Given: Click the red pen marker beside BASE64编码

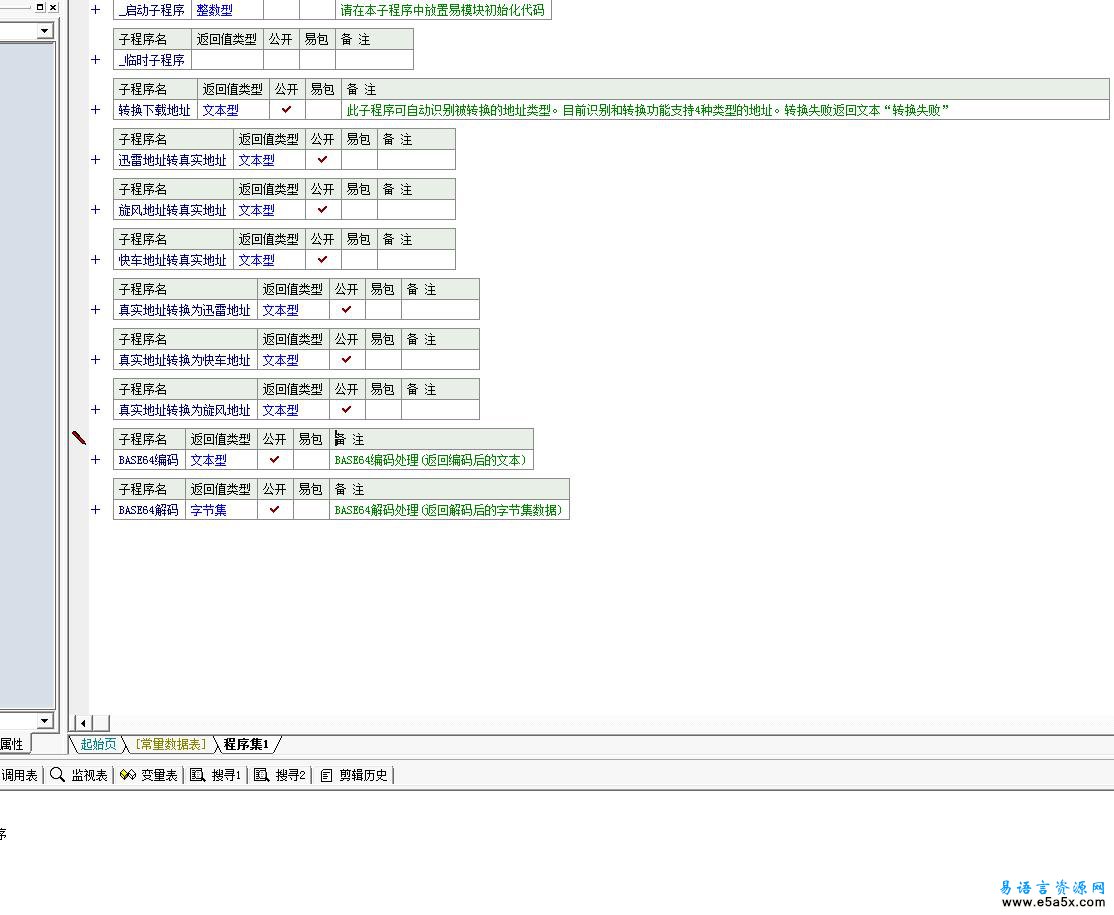Looking at the screenshot, I should pos(80,438).
